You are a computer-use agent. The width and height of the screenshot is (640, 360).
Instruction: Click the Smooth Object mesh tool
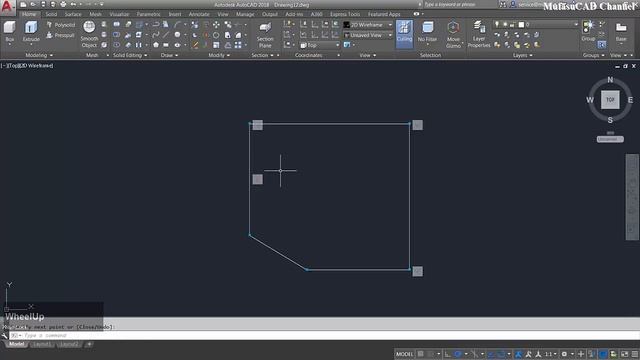point(89,34)
